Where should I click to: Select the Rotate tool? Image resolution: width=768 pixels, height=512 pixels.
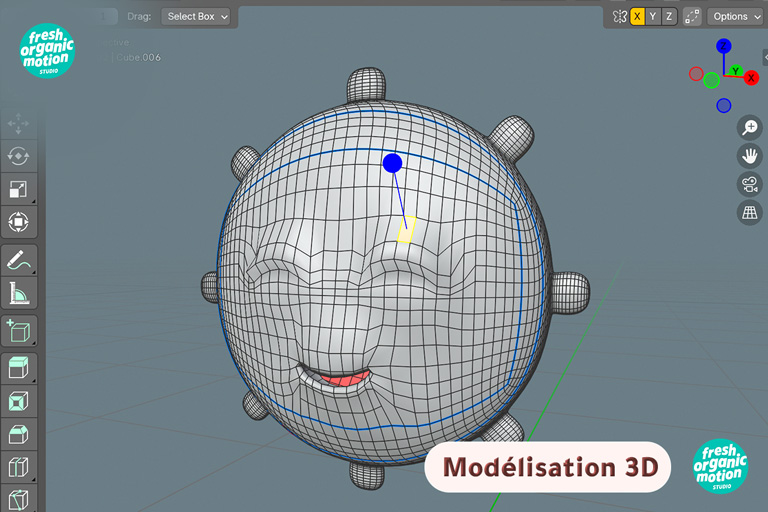pyautogui.click(x=18, y=156)
